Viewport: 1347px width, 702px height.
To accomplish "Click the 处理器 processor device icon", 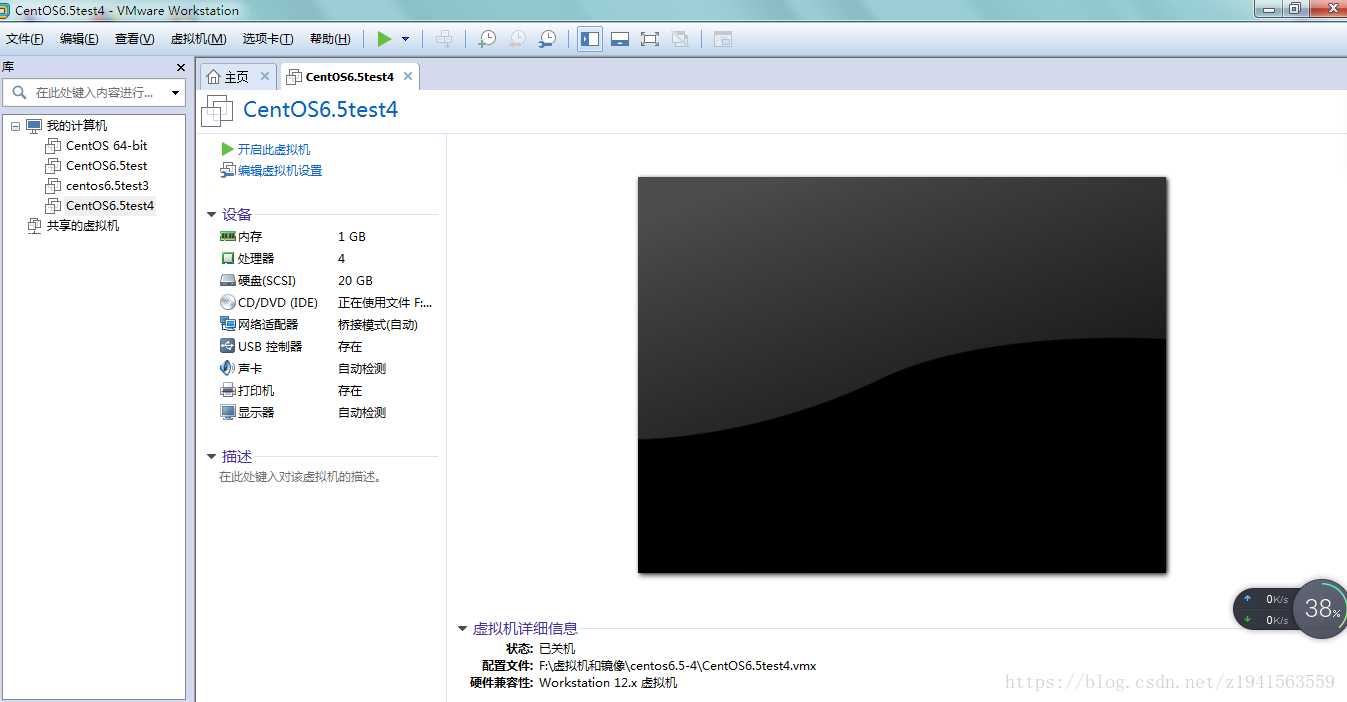I will click(227, 259).
